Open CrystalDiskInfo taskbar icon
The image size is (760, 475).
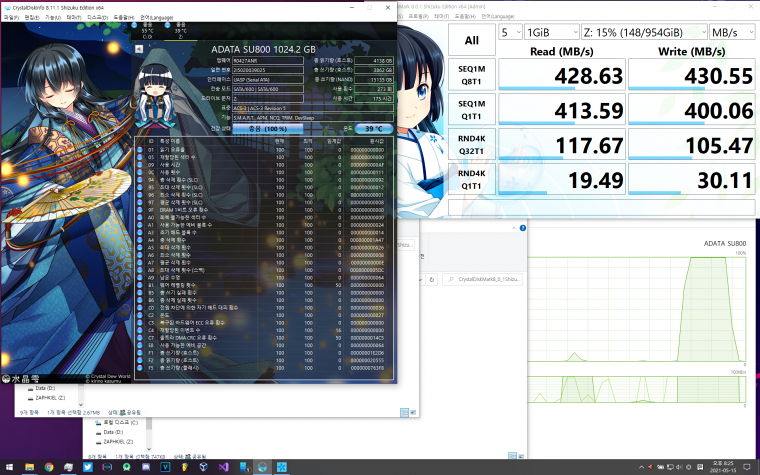tap(262, 467)
